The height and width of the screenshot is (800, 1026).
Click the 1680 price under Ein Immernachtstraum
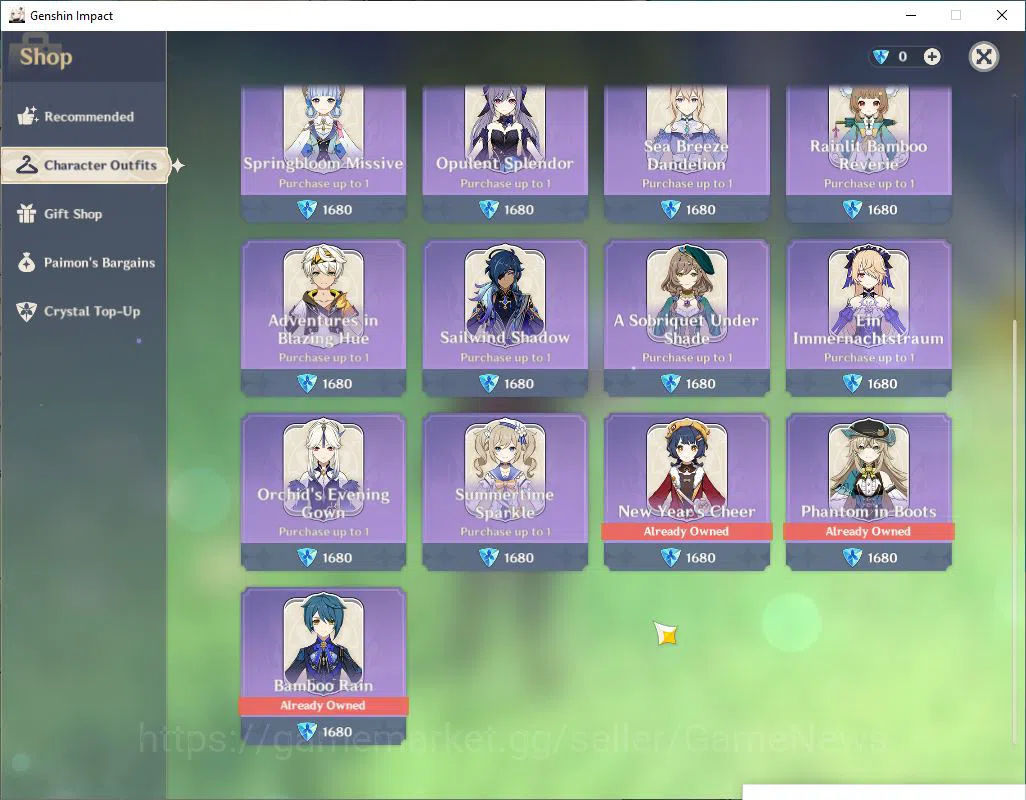tap(882, 384)
